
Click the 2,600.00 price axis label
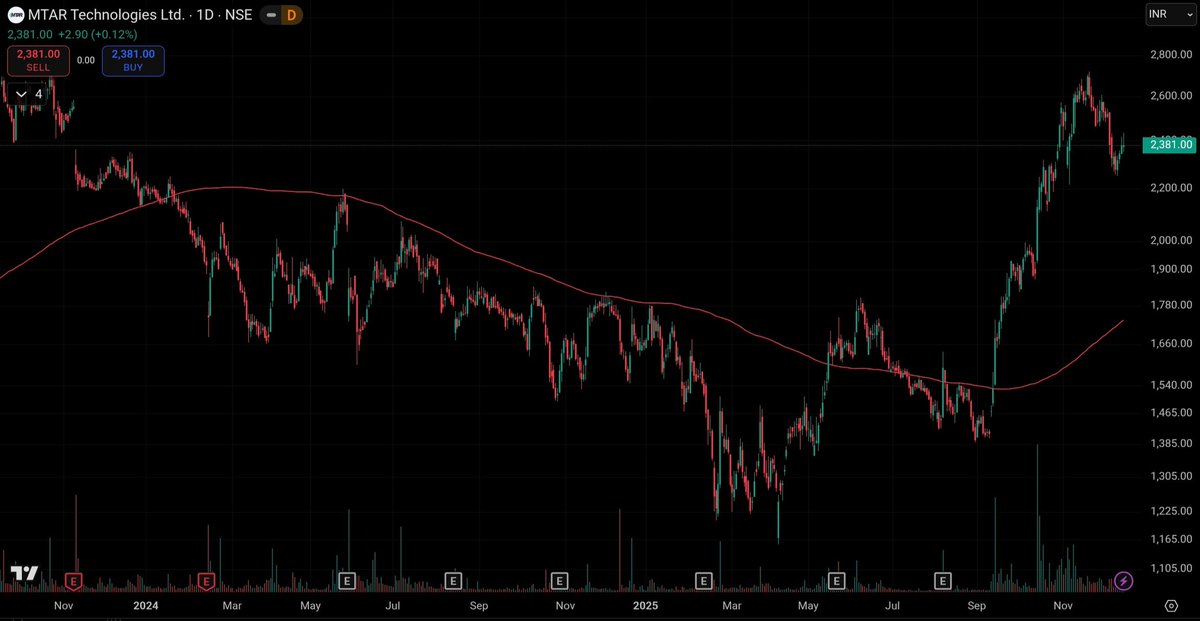coord(1171,96)
